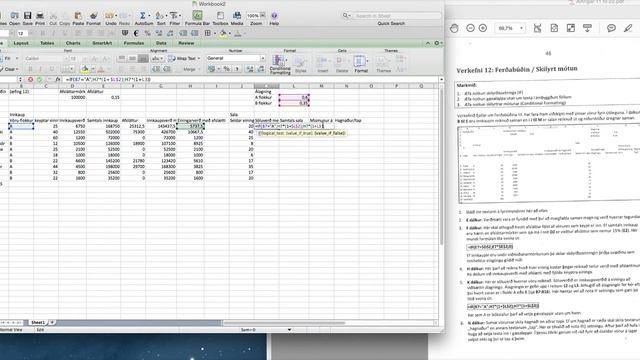Pick the font color in ribbon

(101, 69)
